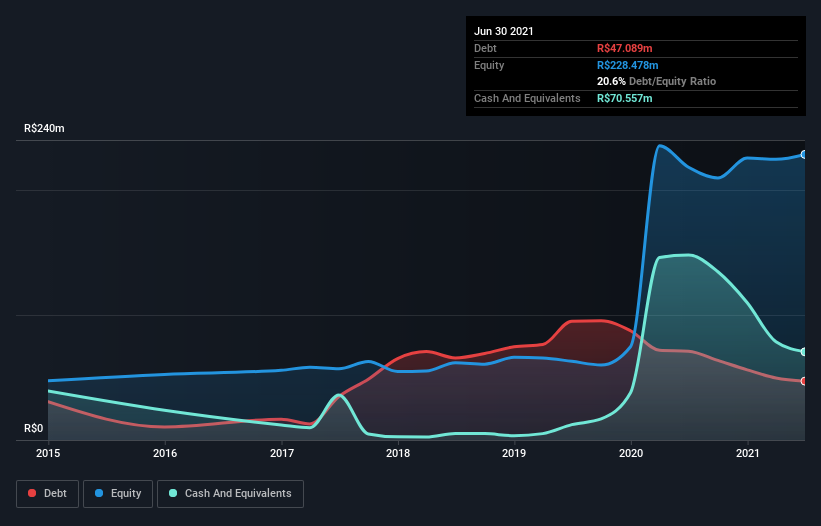Select the 2016 x-axis label
Viewport: 821px width, 526px height.
tap(165, 453)
